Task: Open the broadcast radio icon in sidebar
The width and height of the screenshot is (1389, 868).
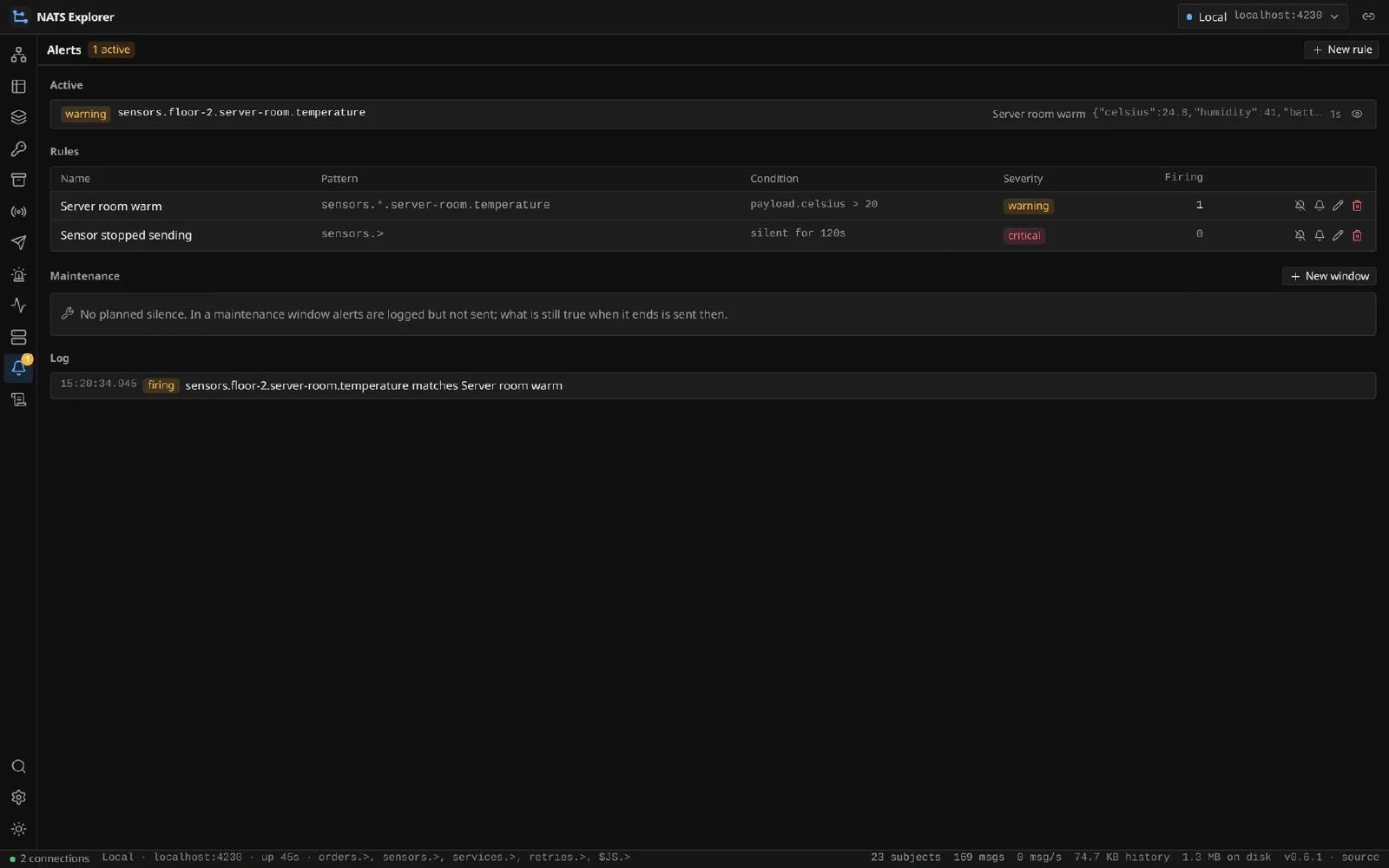Action: [x=18, y=211]
